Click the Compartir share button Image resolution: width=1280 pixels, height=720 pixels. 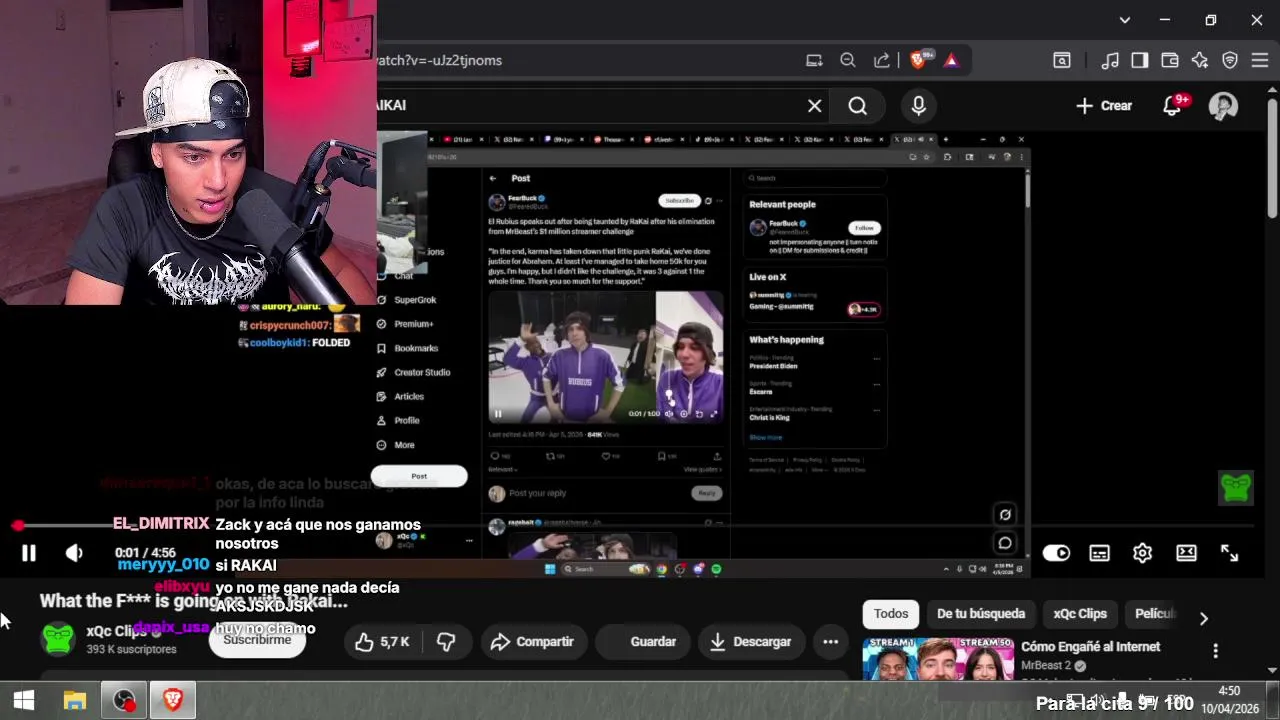[x=532, y=642]
